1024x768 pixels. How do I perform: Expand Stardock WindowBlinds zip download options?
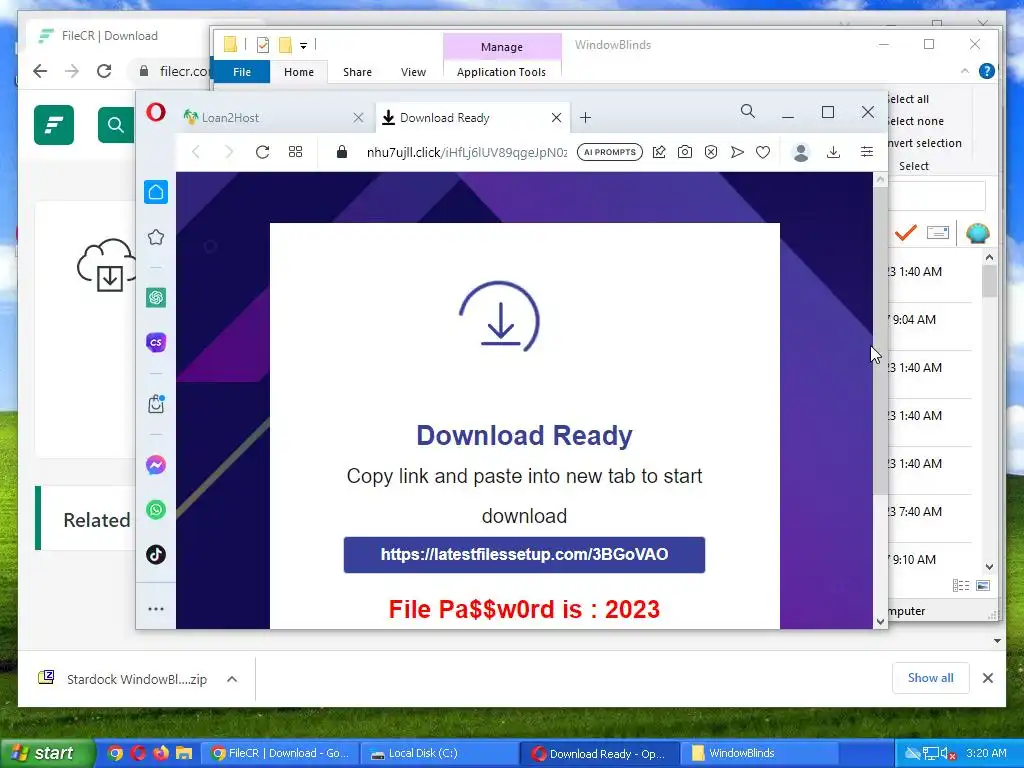(x=232, y=679)
